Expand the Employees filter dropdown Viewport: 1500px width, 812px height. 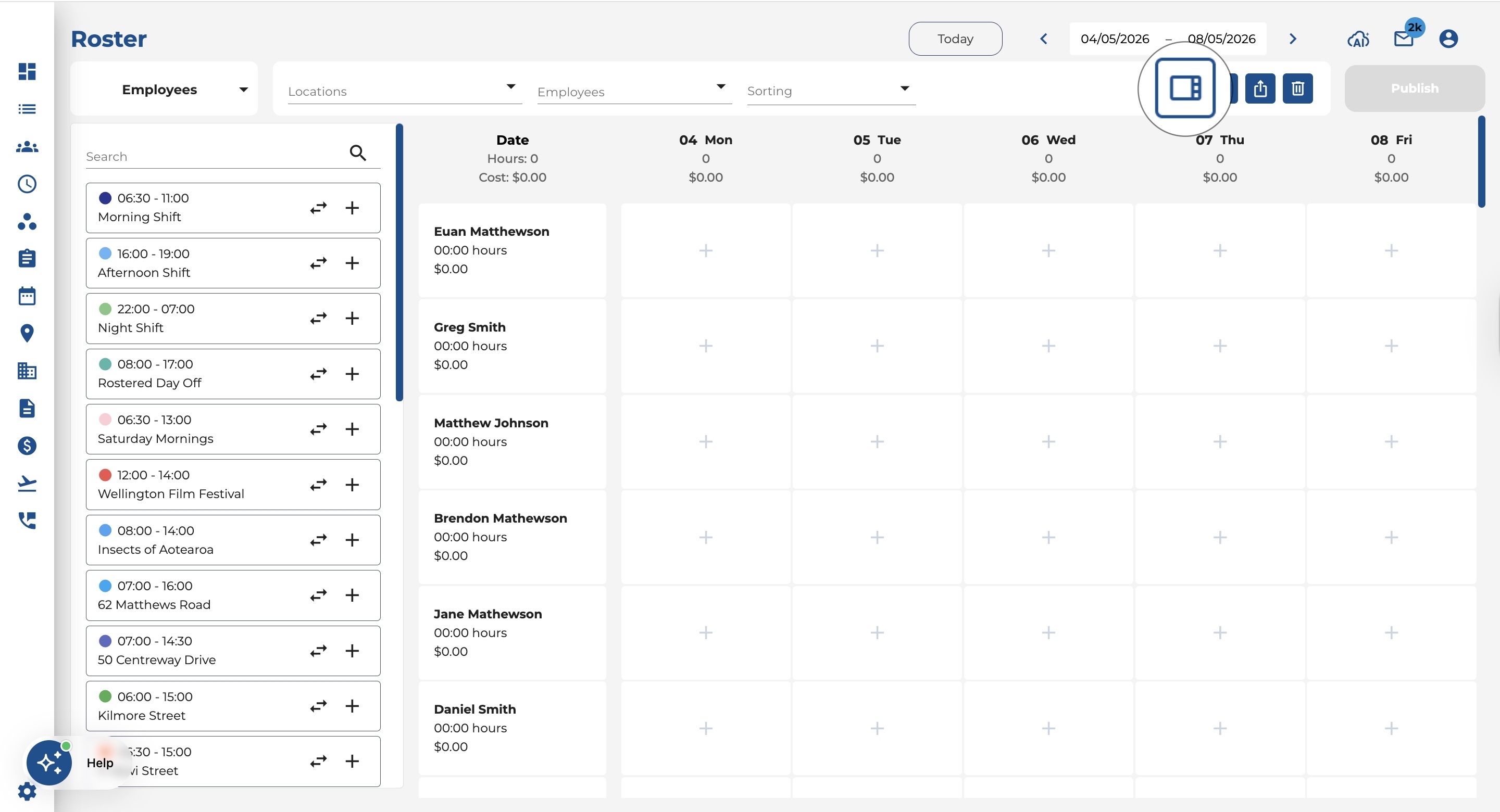click(634, 91)
